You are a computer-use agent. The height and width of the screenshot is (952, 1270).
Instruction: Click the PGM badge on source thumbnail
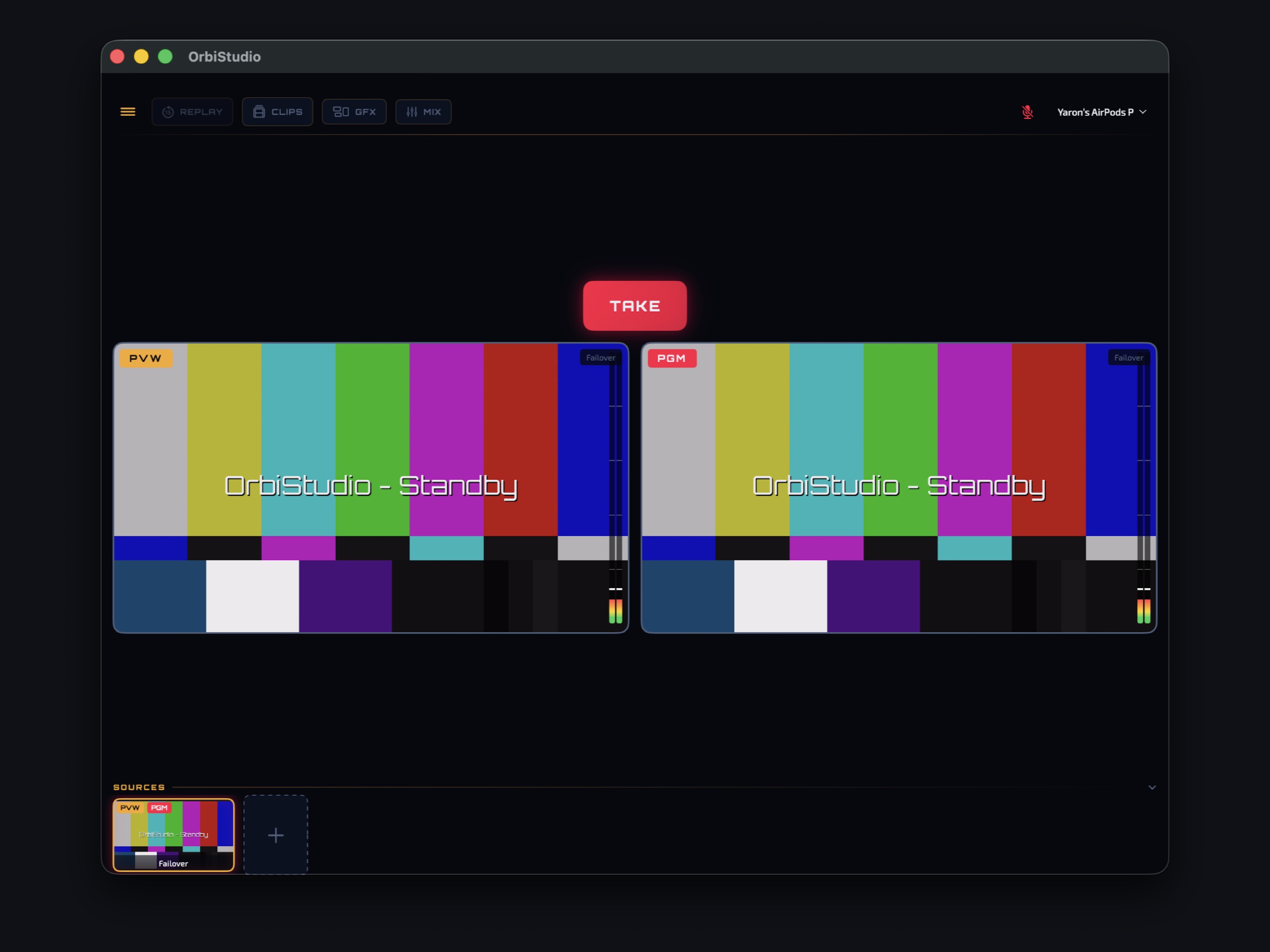(x=159, y=808)
